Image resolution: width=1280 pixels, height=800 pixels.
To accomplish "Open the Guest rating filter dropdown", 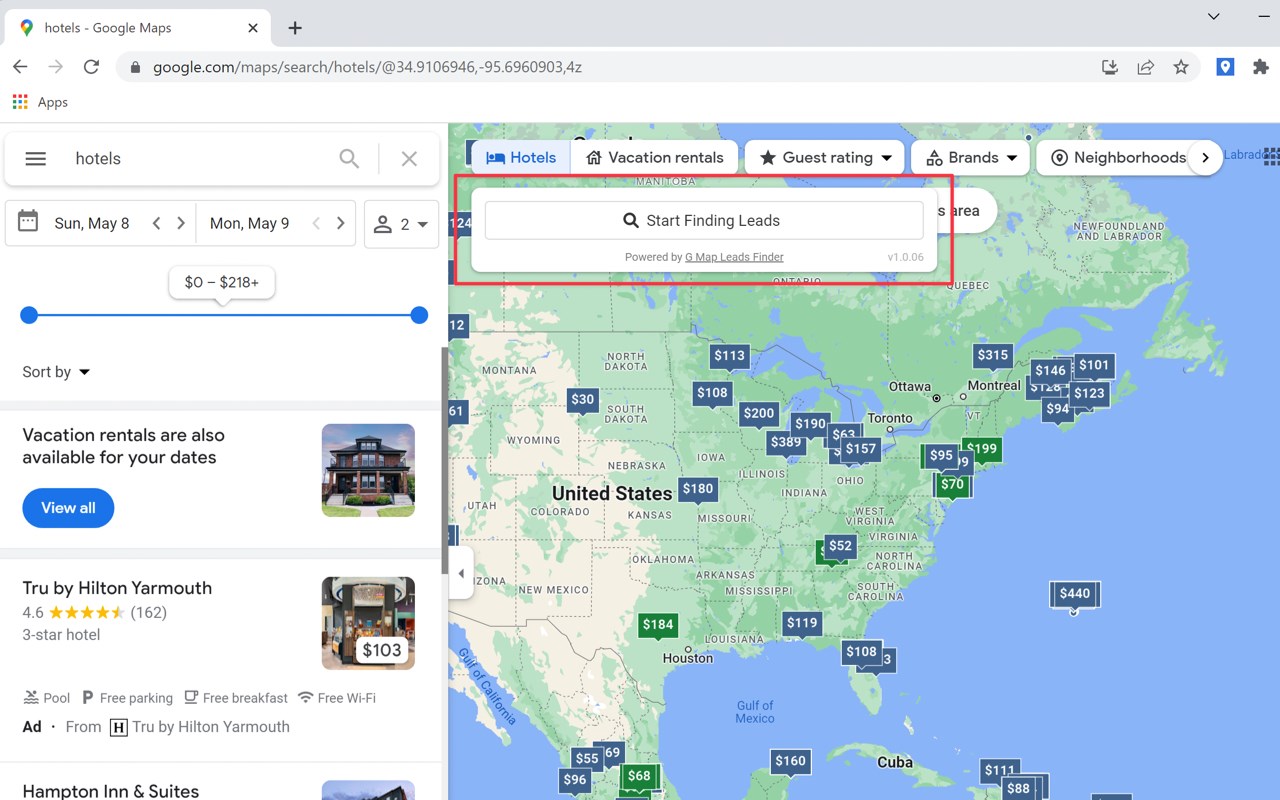I will click(825, 158).
